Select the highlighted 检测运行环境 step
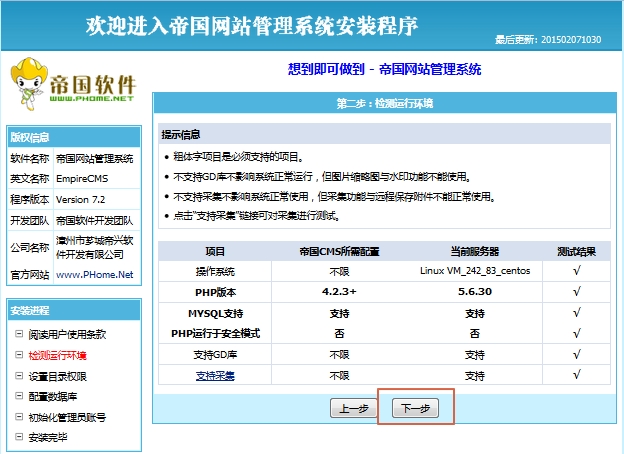 coord(57,355)
